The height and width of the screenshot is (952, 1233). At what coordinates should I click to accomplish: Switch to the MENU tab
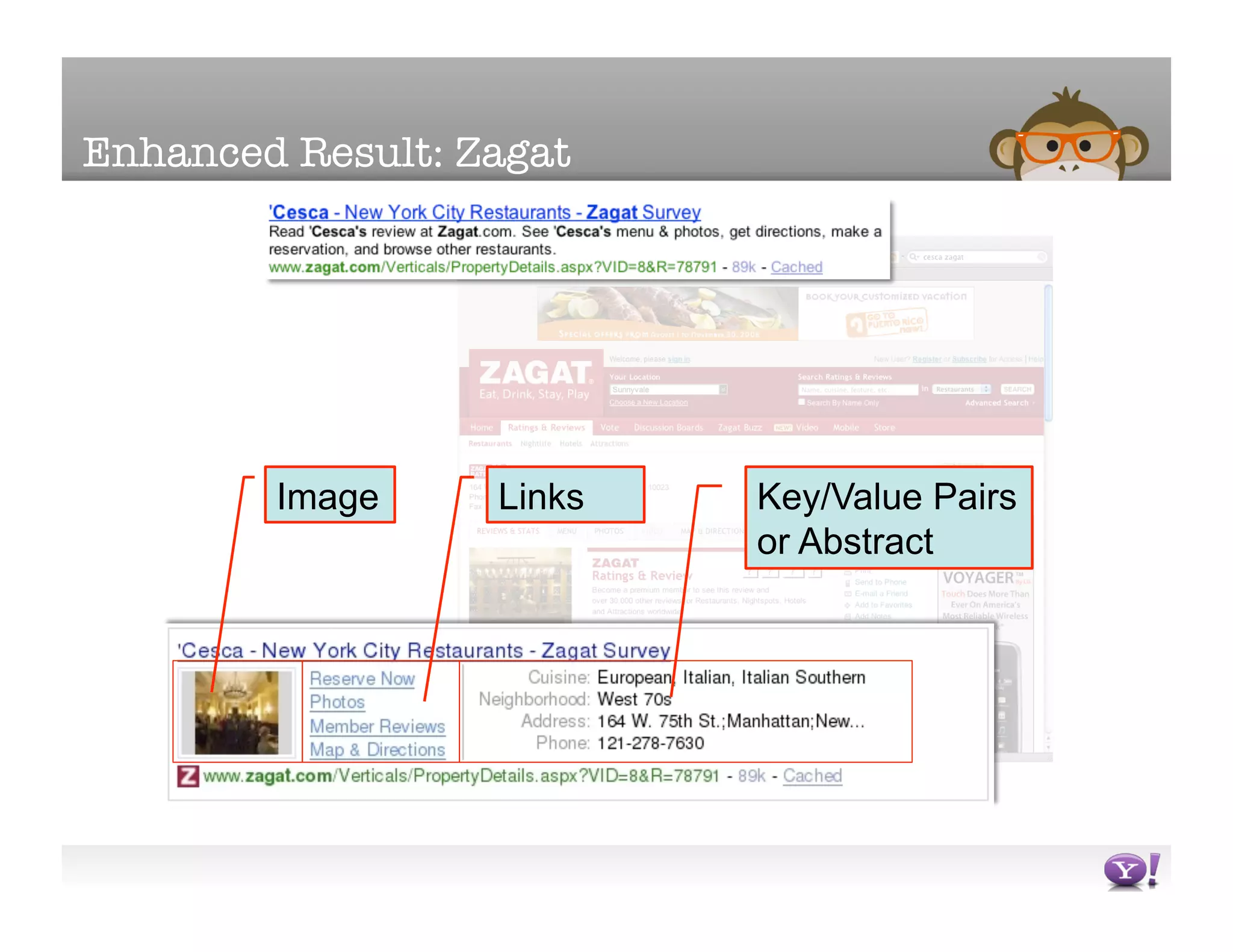coord(567,531)
